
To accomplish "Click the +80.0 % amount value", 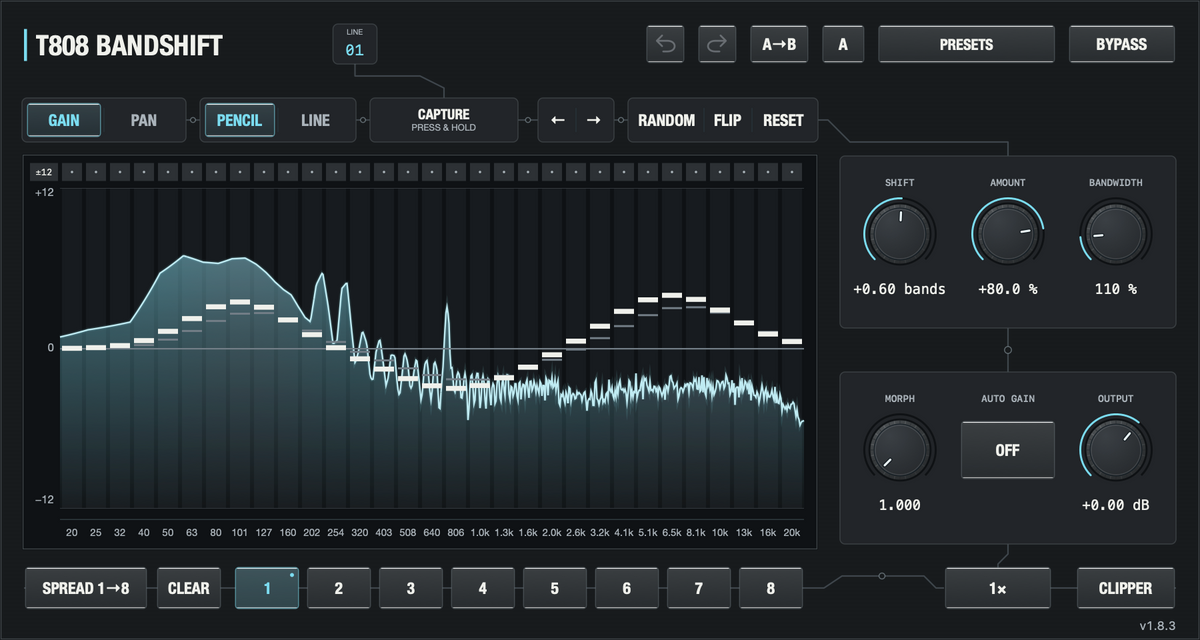I will (1007, 289).
